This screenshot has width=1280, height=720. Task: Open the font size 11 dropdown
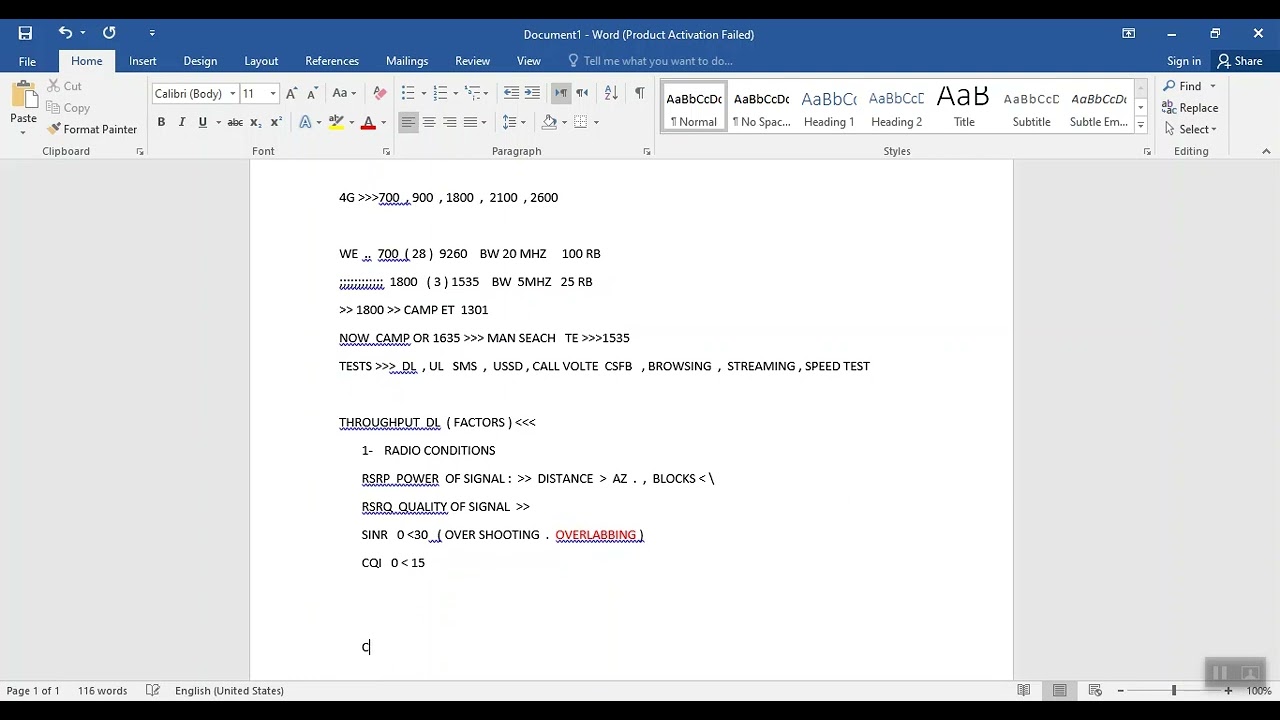[x=273, y=94]
